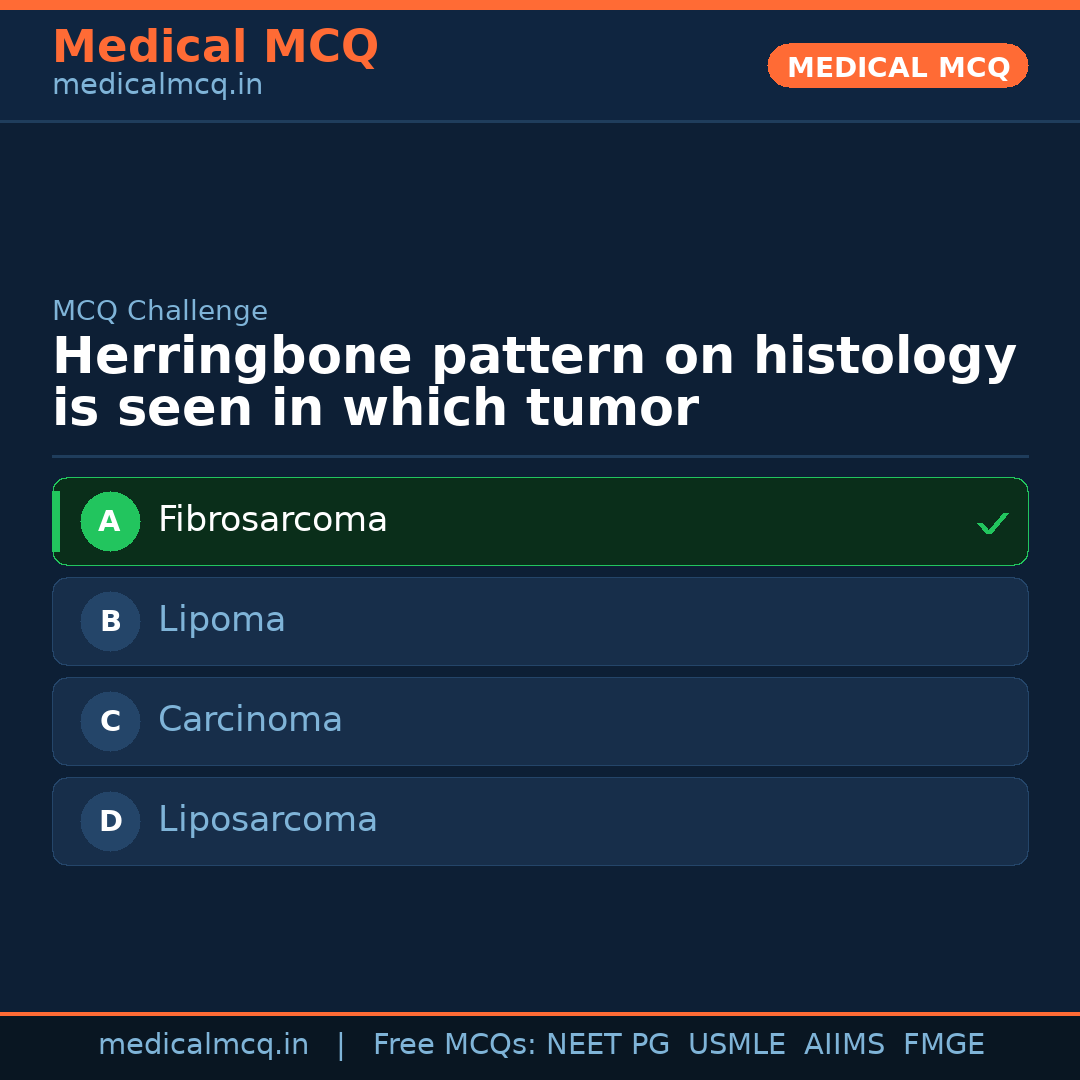Click the green bar beside option A
Image resolution: width=1080 pixels, height=1080 pixels.
(x=56, y=521)
